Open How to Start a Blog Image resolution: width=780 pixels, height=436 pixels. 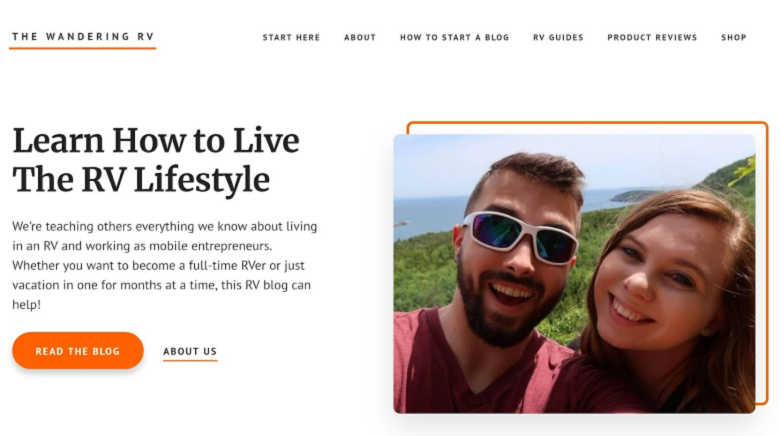point(454,38)
